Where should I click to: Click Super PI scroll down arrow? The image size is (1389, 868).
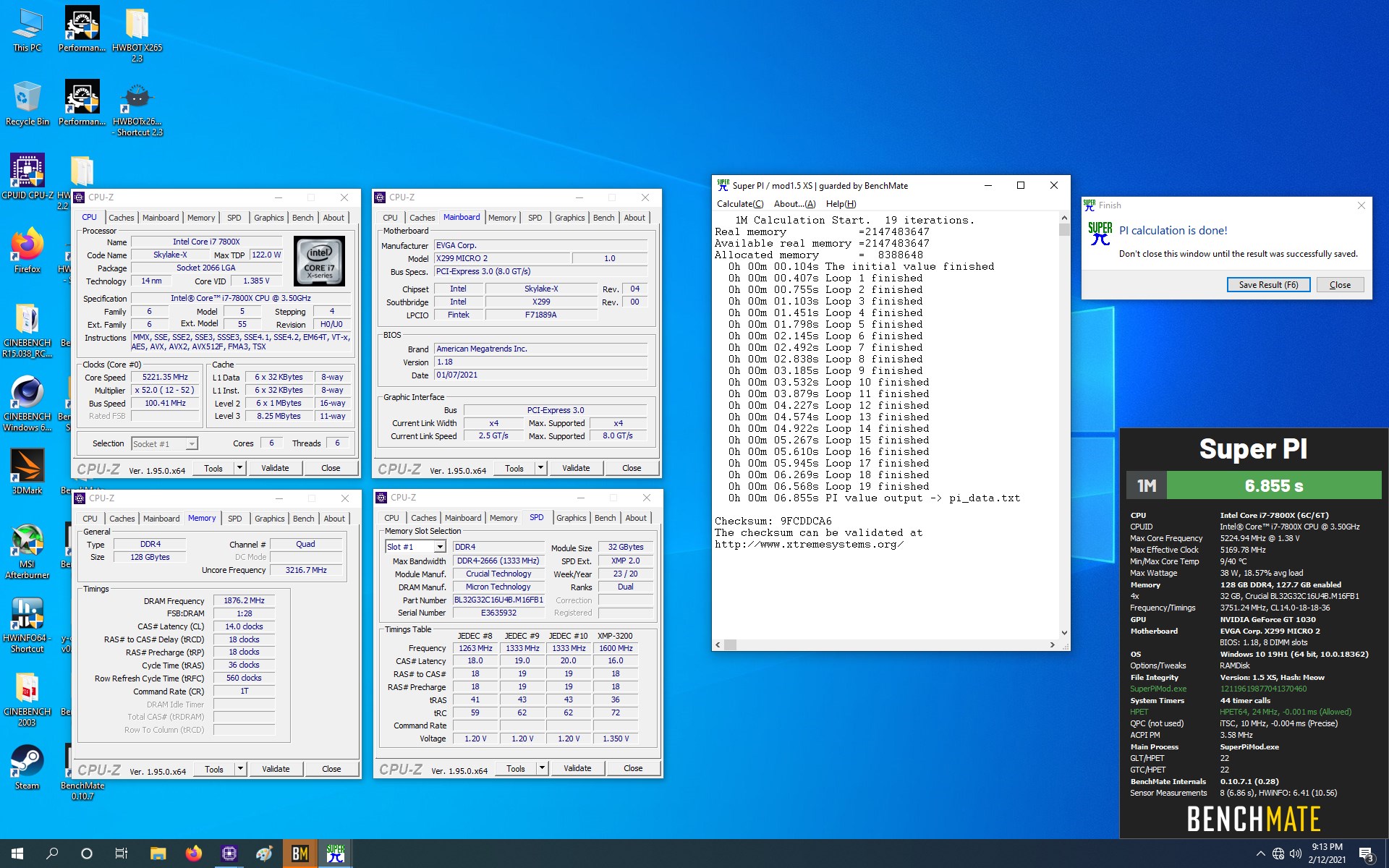(1064, 633)
